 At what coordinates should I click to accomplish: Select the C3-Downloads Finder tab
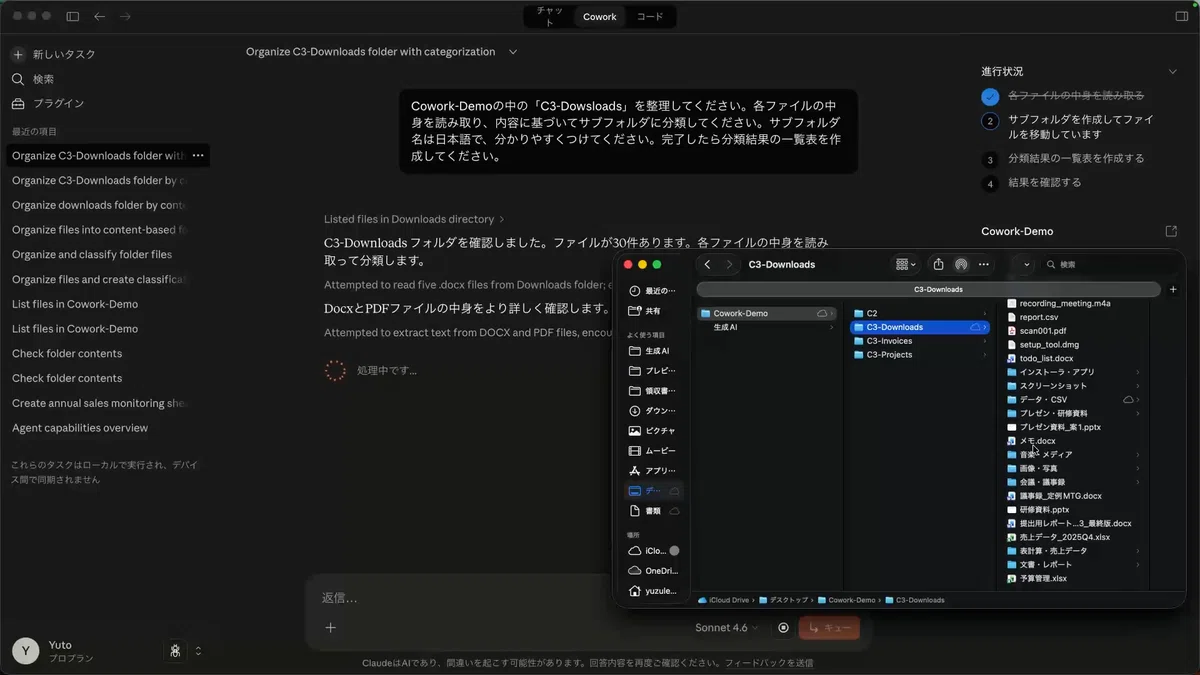[930, 289]
